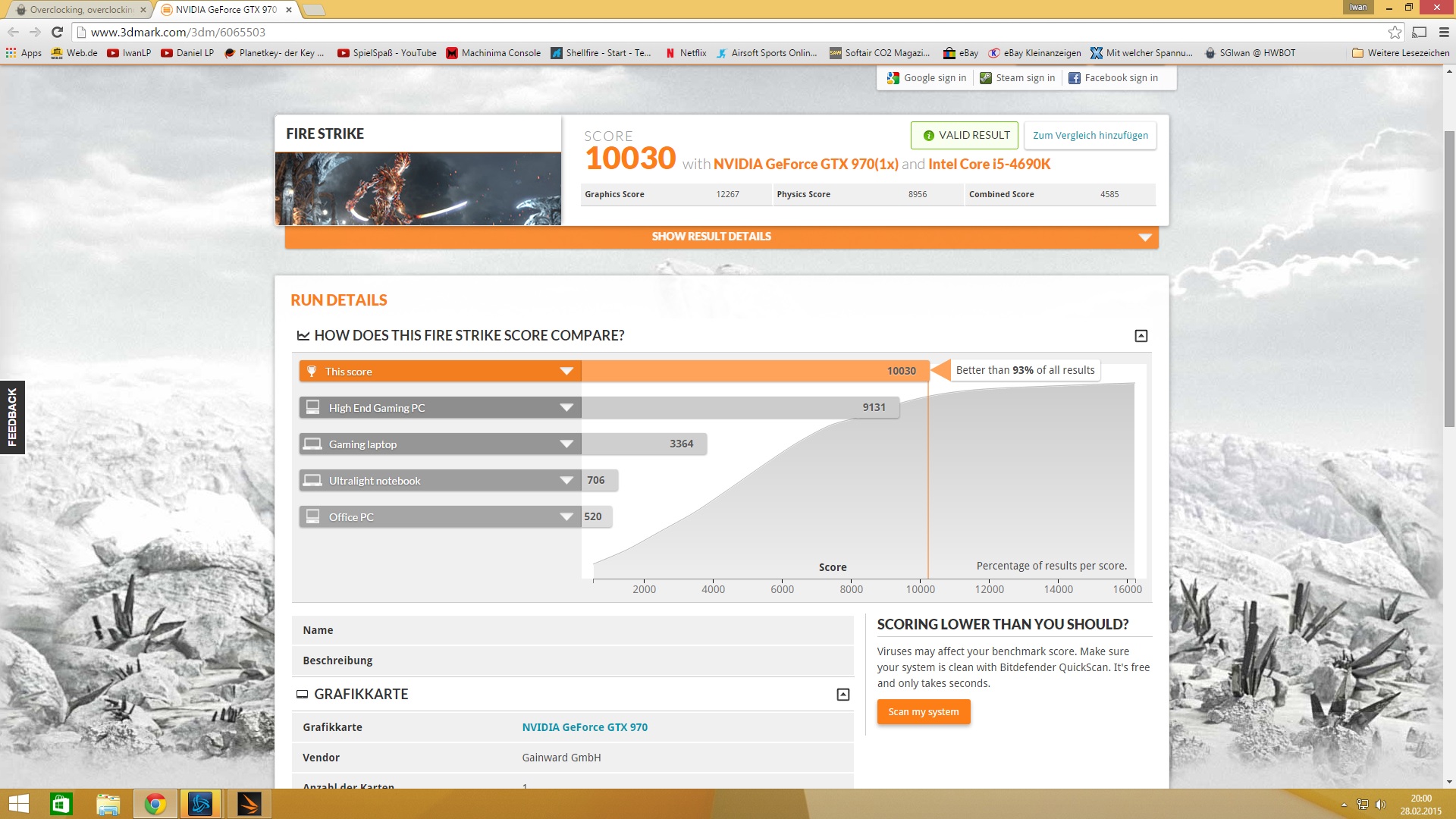Click Zum Vergleich hinzufügen
Image resolution: width=1456 pixels, height=819 pixels.
tap(1090, 136)
